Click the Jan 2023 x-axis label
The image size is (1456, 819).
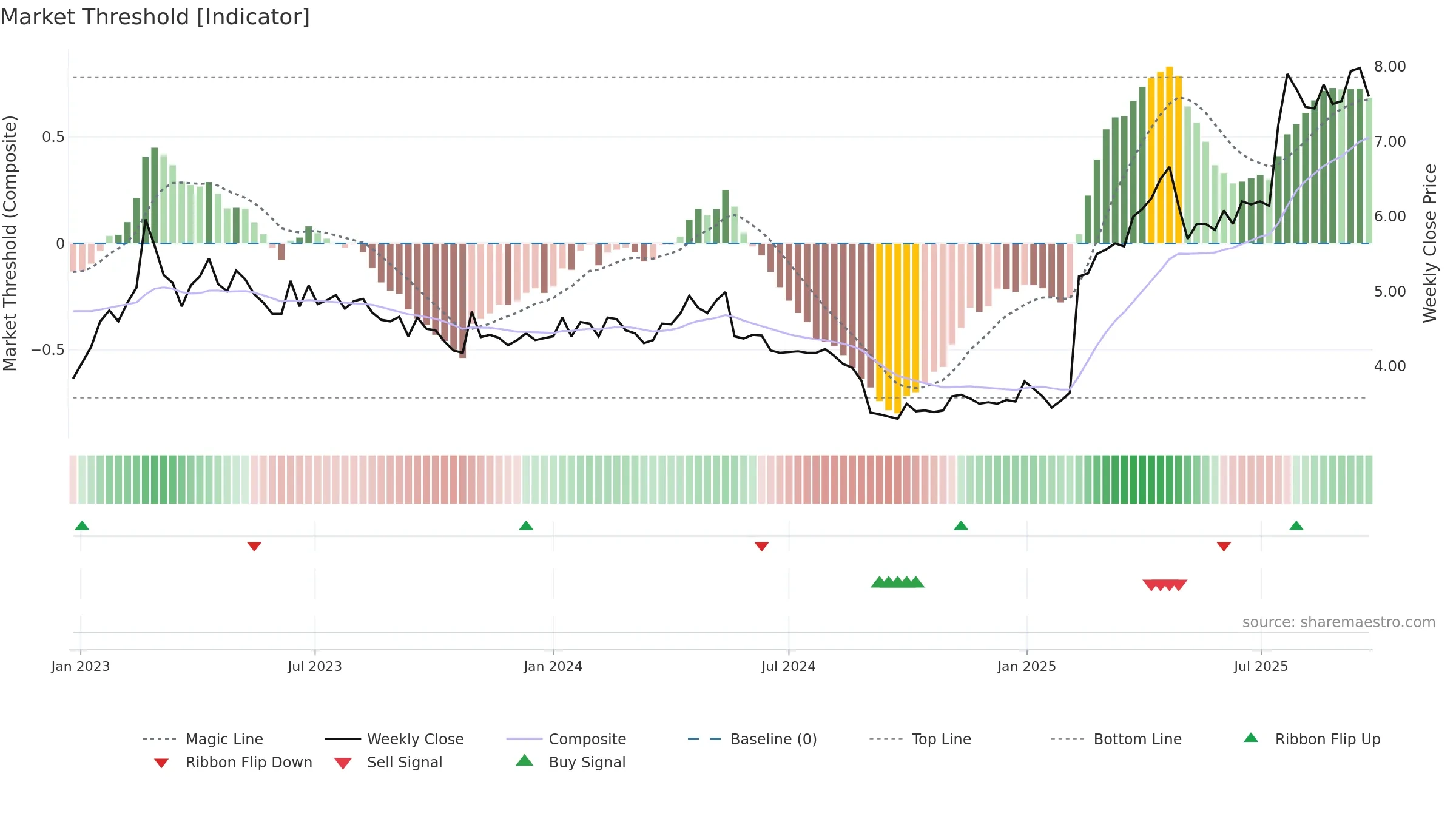pyautogui.click(x=81, y=666)
